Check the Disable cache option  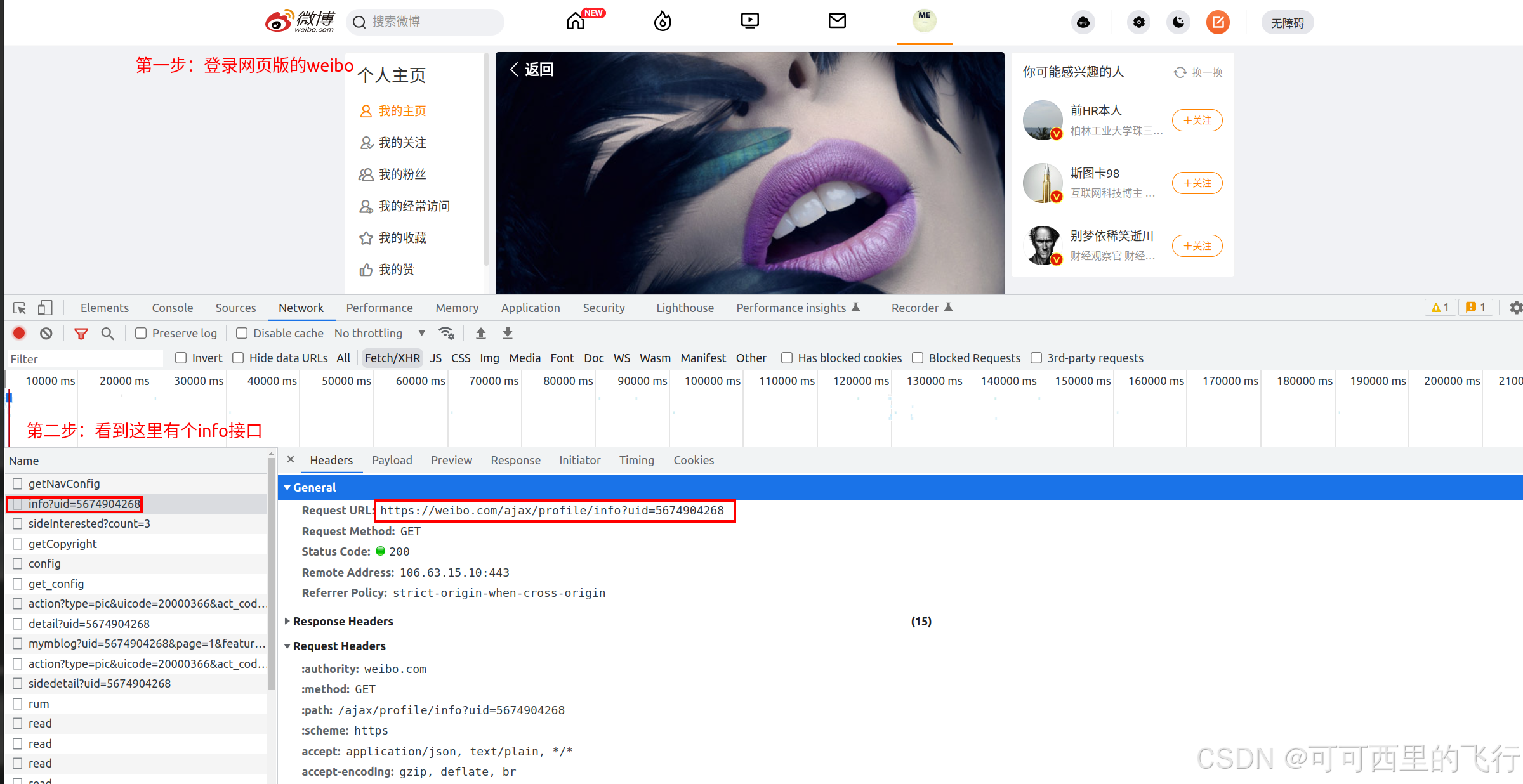242,333
